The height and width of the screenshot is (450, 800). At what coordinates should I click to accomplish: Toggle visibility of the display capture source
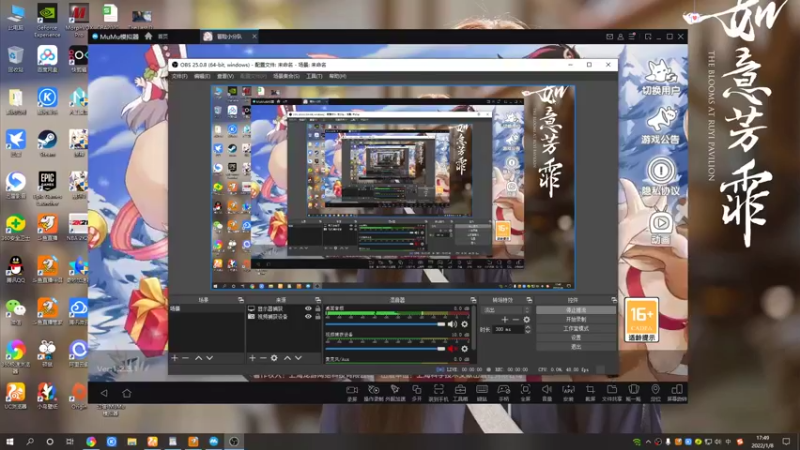pyautogui.click(x=308, y=309)
